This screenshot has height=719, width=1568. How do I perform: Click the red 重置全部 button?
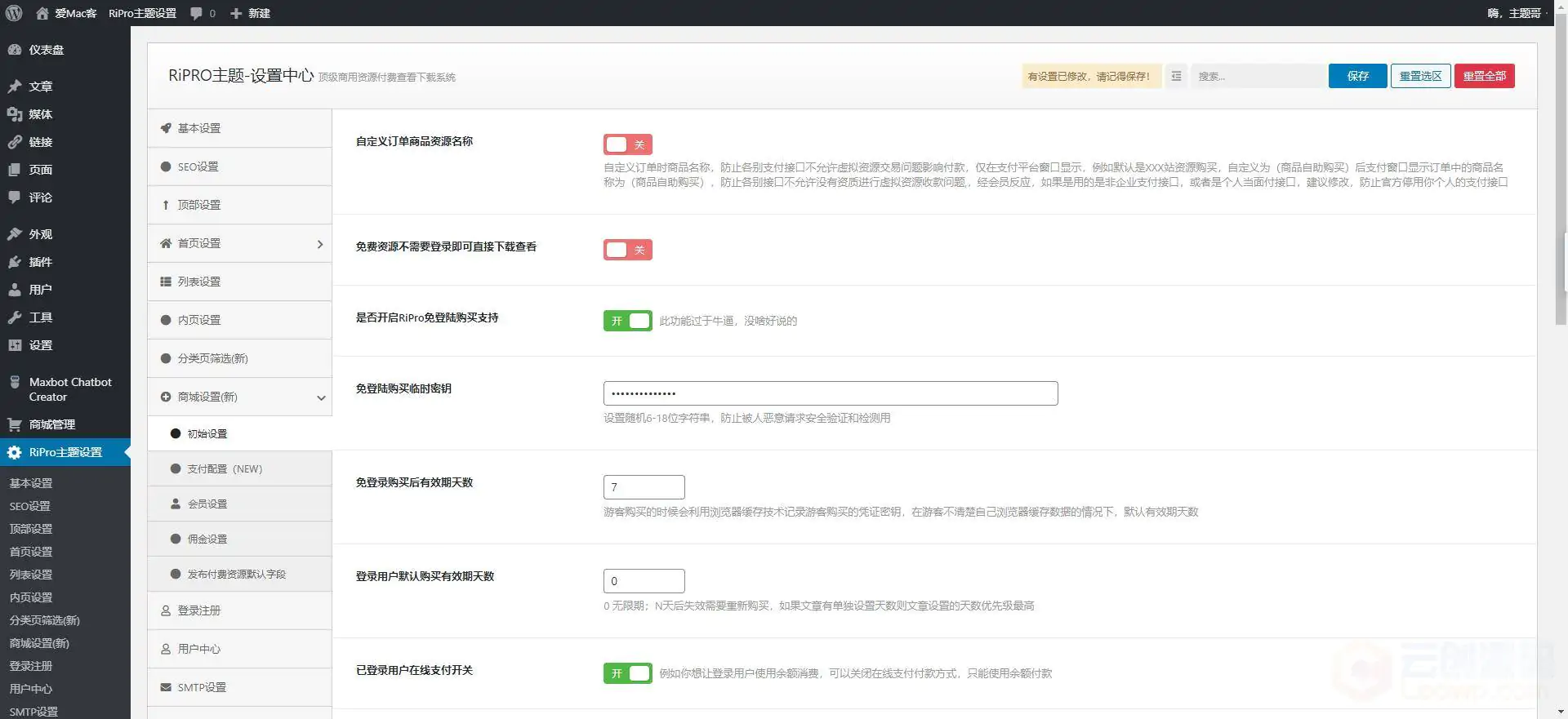tap(1484, 76)
